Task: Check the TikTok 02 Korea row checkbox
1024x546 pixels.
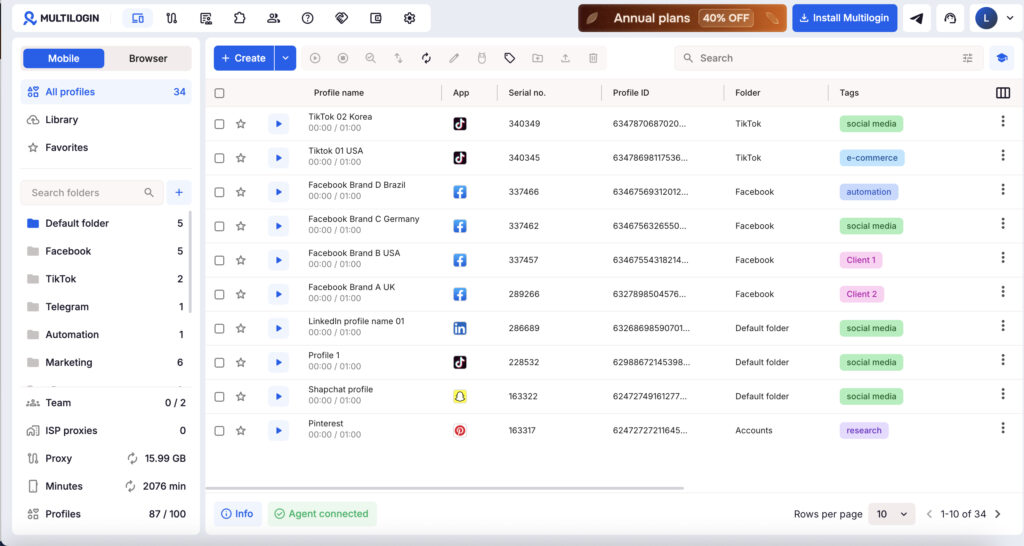Action: click(219, 123)
